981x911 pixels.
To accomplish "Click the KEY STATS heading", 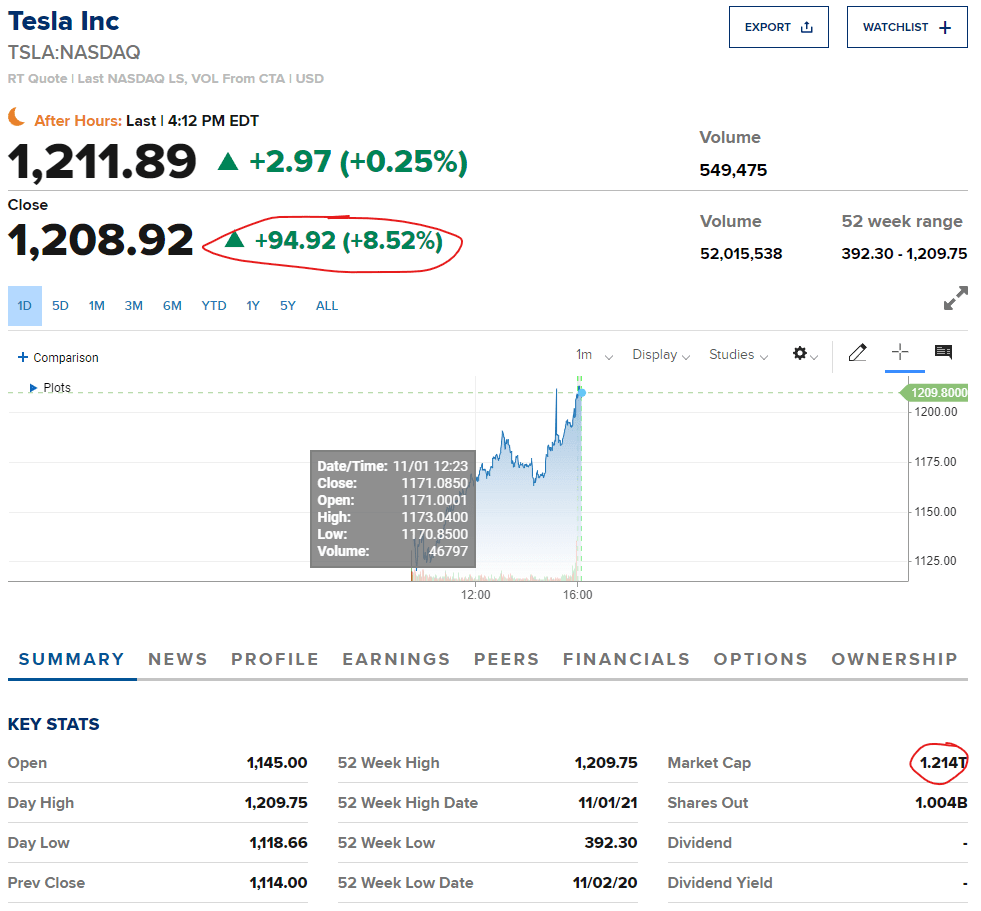I will (54, 724).
